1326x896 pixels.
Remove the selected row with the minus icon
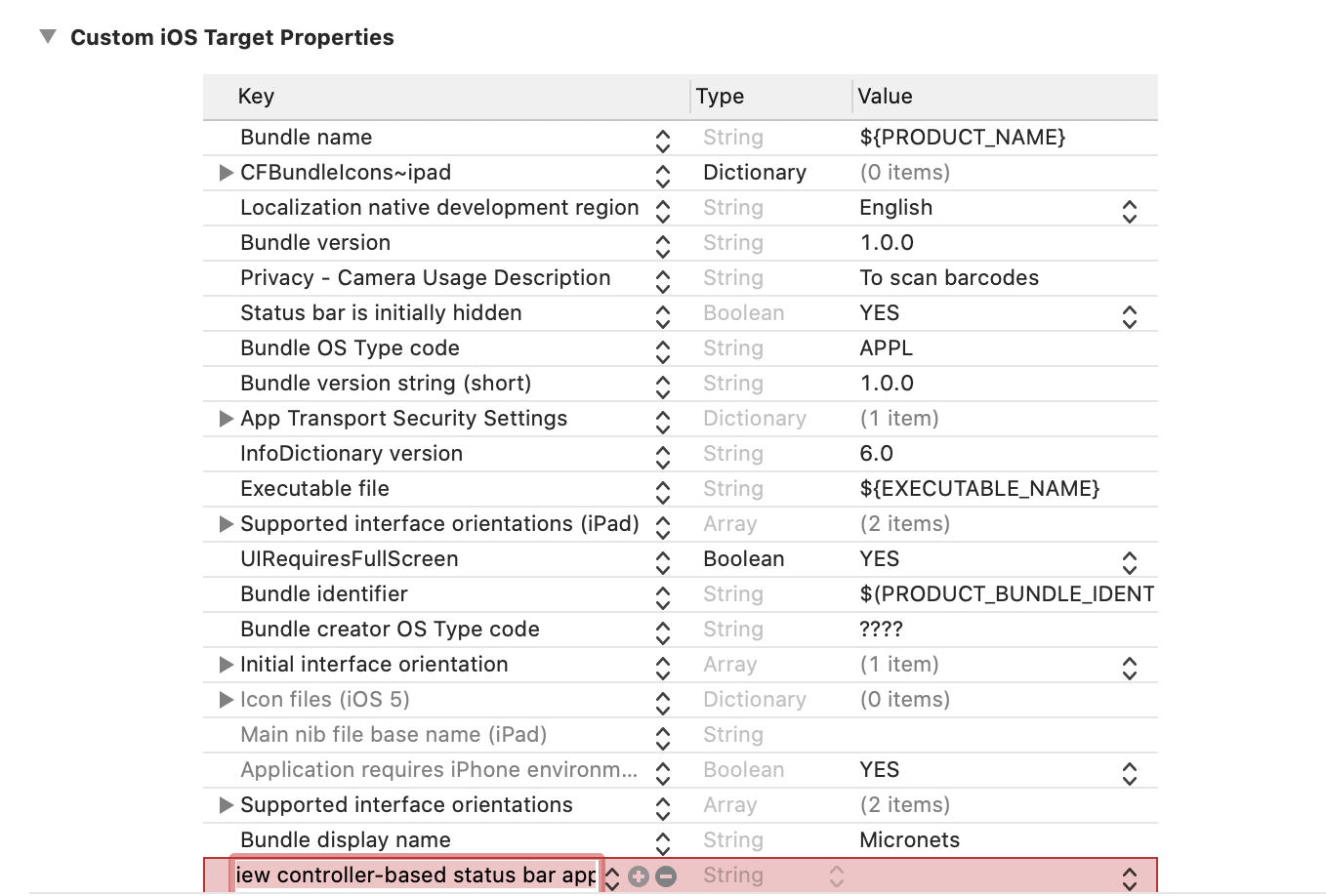click(x=666, y=876)
